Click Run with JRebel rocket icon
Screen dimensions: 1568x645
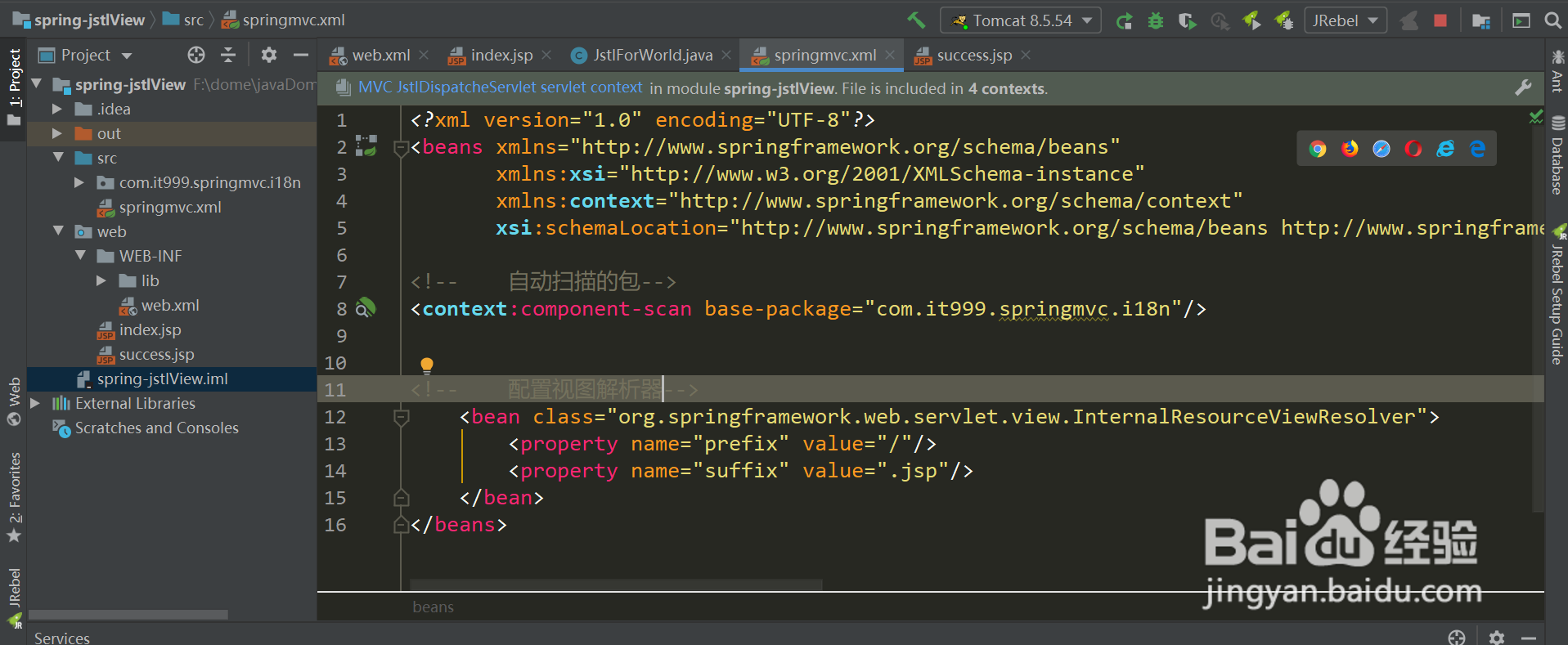[x=1251, y=21]
